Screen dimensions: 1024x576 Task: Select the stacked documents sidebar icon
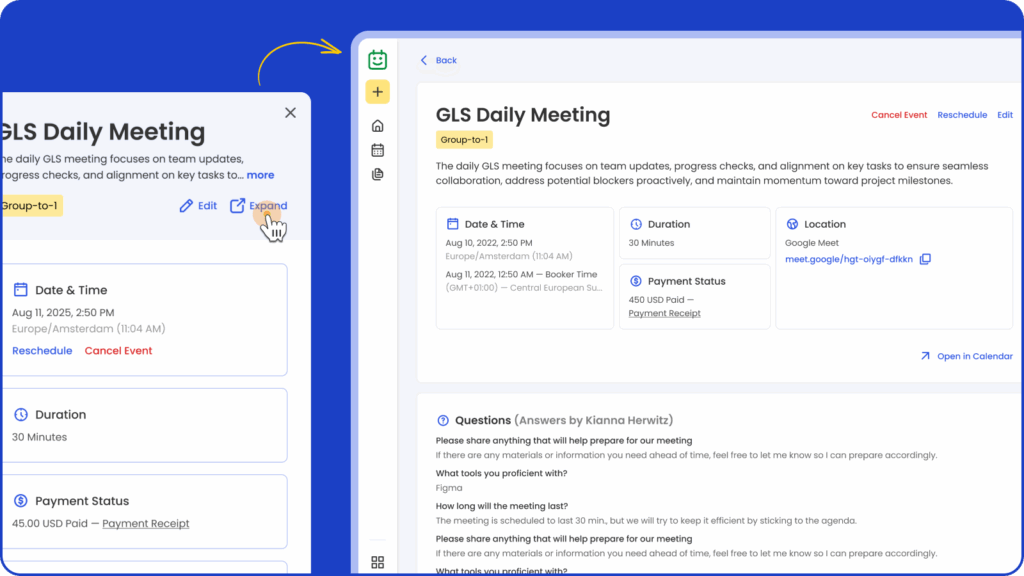click(377, 174)
